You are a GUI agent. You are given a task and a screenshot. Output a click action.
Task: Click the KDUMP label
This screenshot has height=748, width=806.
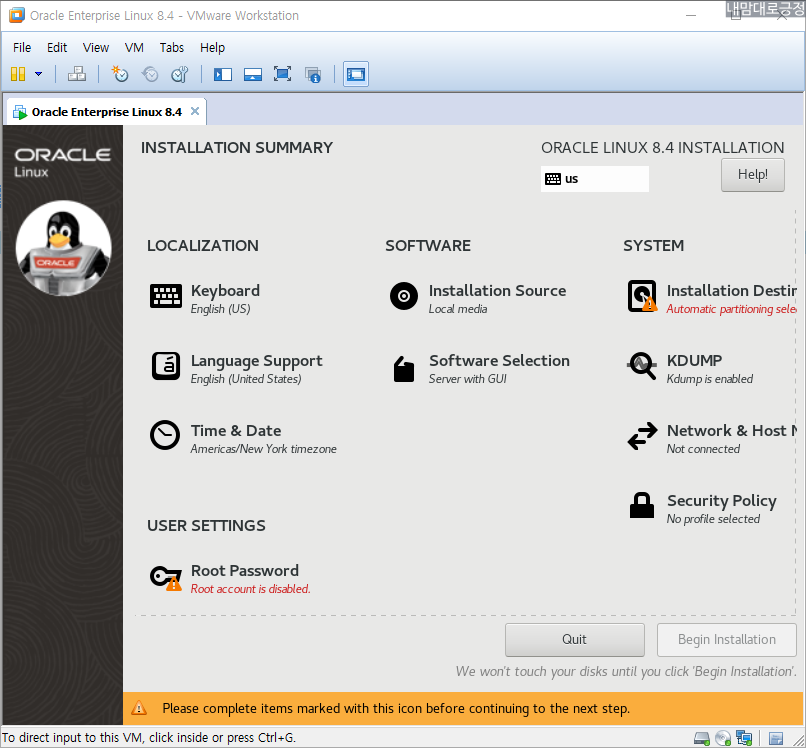click(x=694, y=361)
